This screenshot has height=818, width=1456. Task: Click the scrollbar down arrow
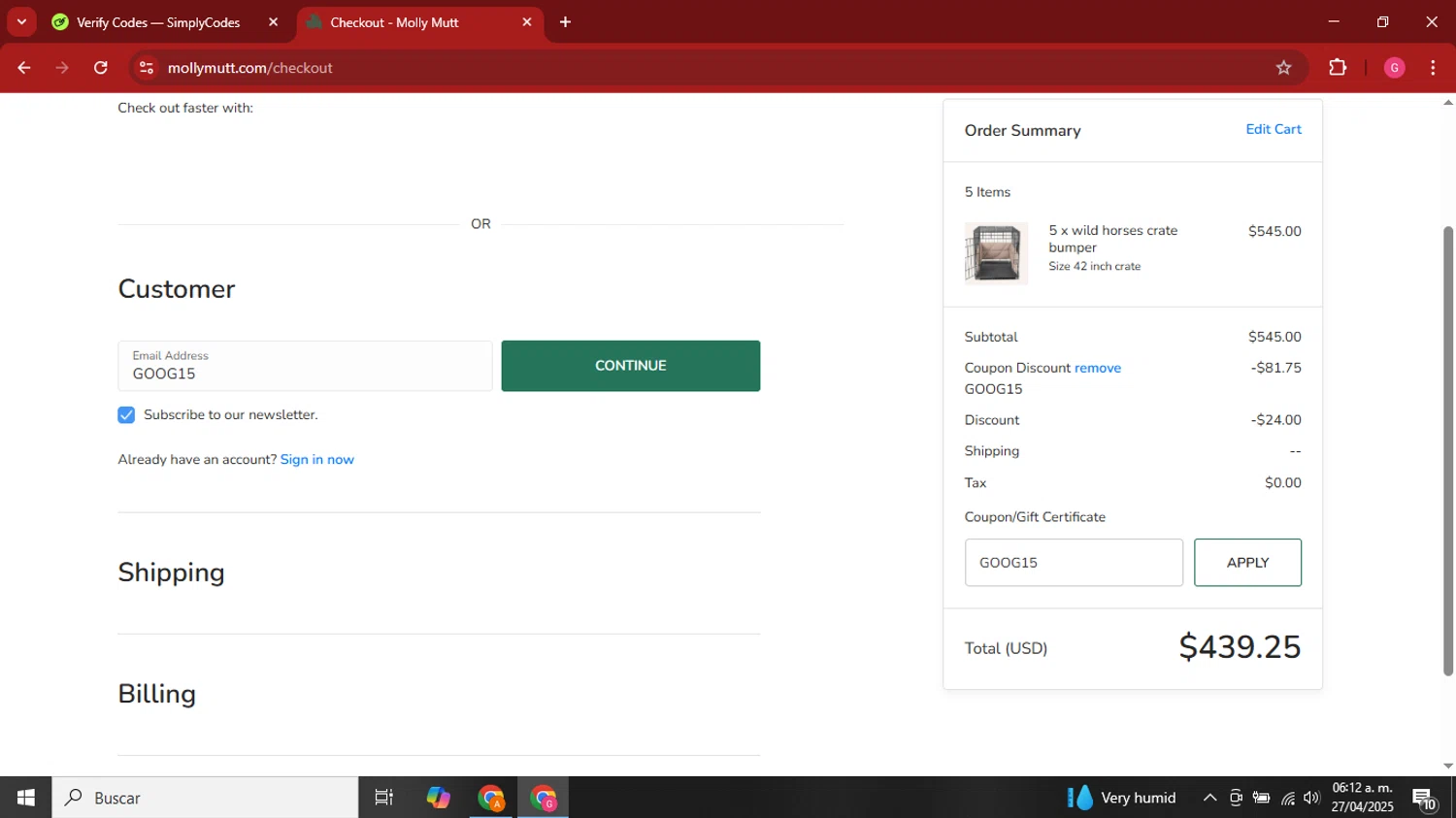[x=1448, y=766]
